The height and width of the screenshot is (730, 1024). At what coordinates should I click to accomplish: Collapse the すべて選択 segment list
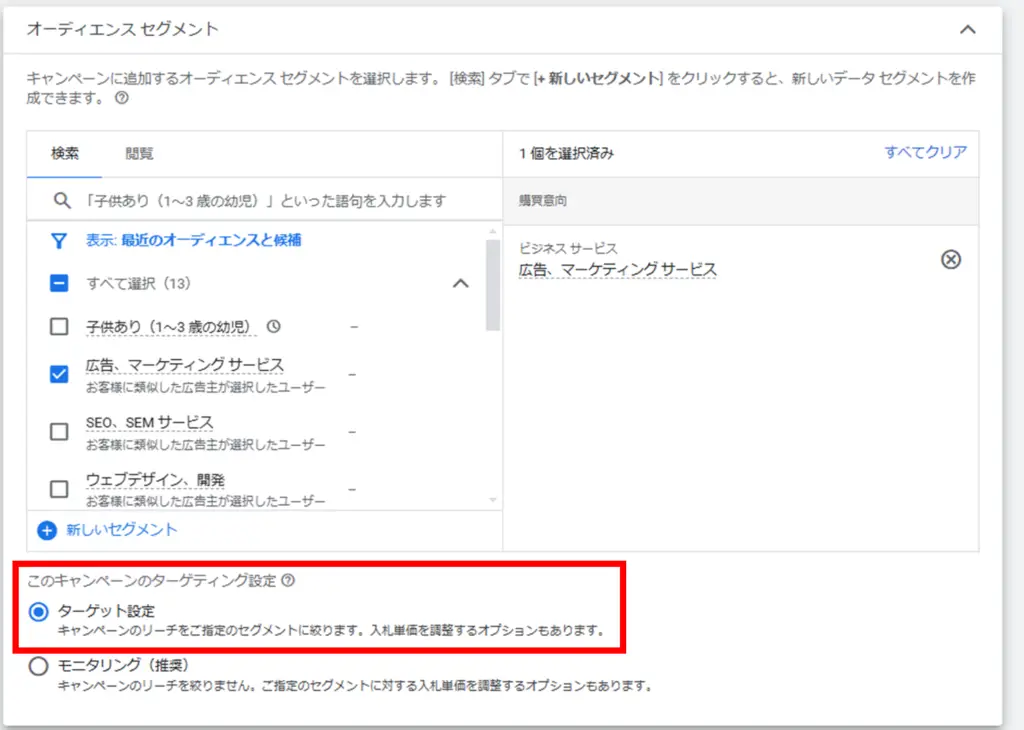[460, 283]
